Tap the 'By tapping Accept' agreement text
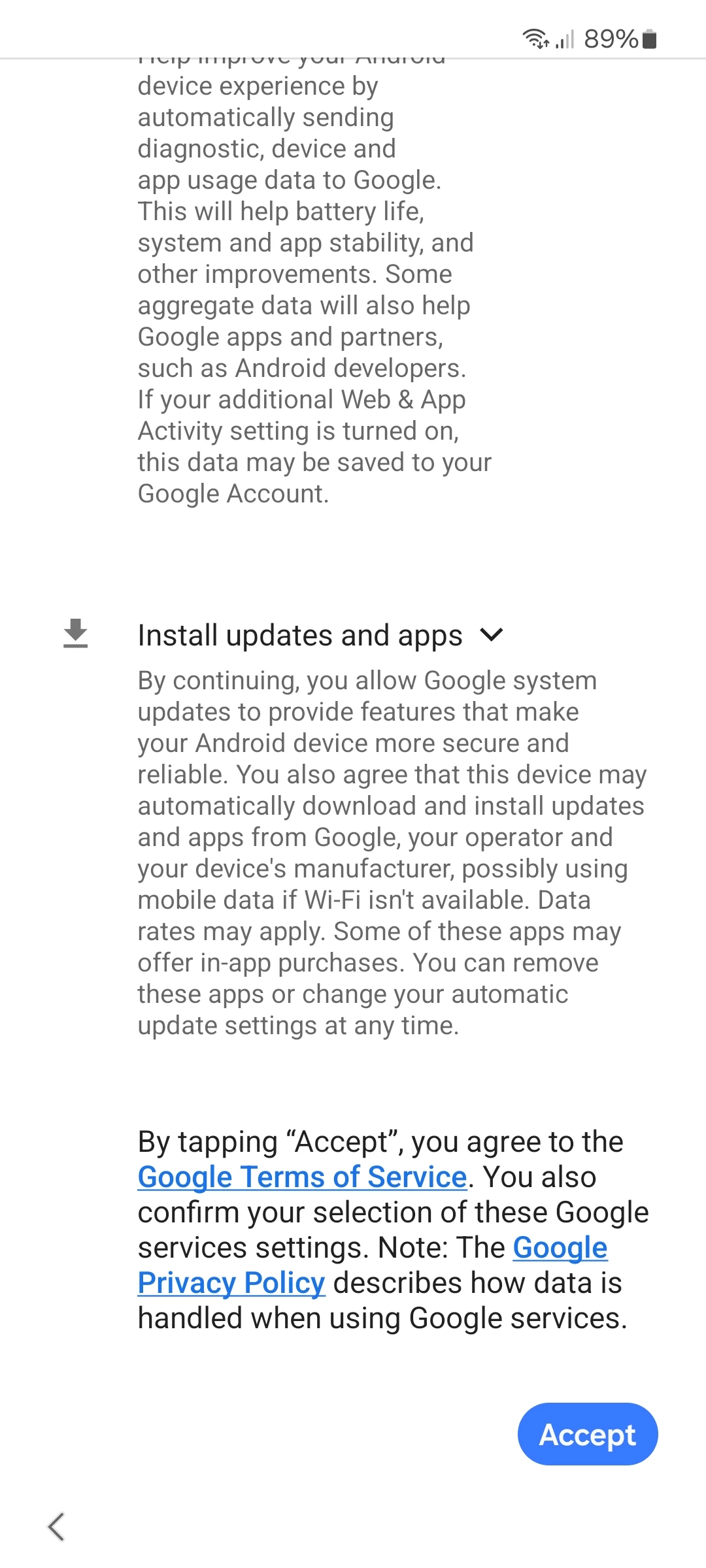The image size is (706, 1568). (393, 1230)
